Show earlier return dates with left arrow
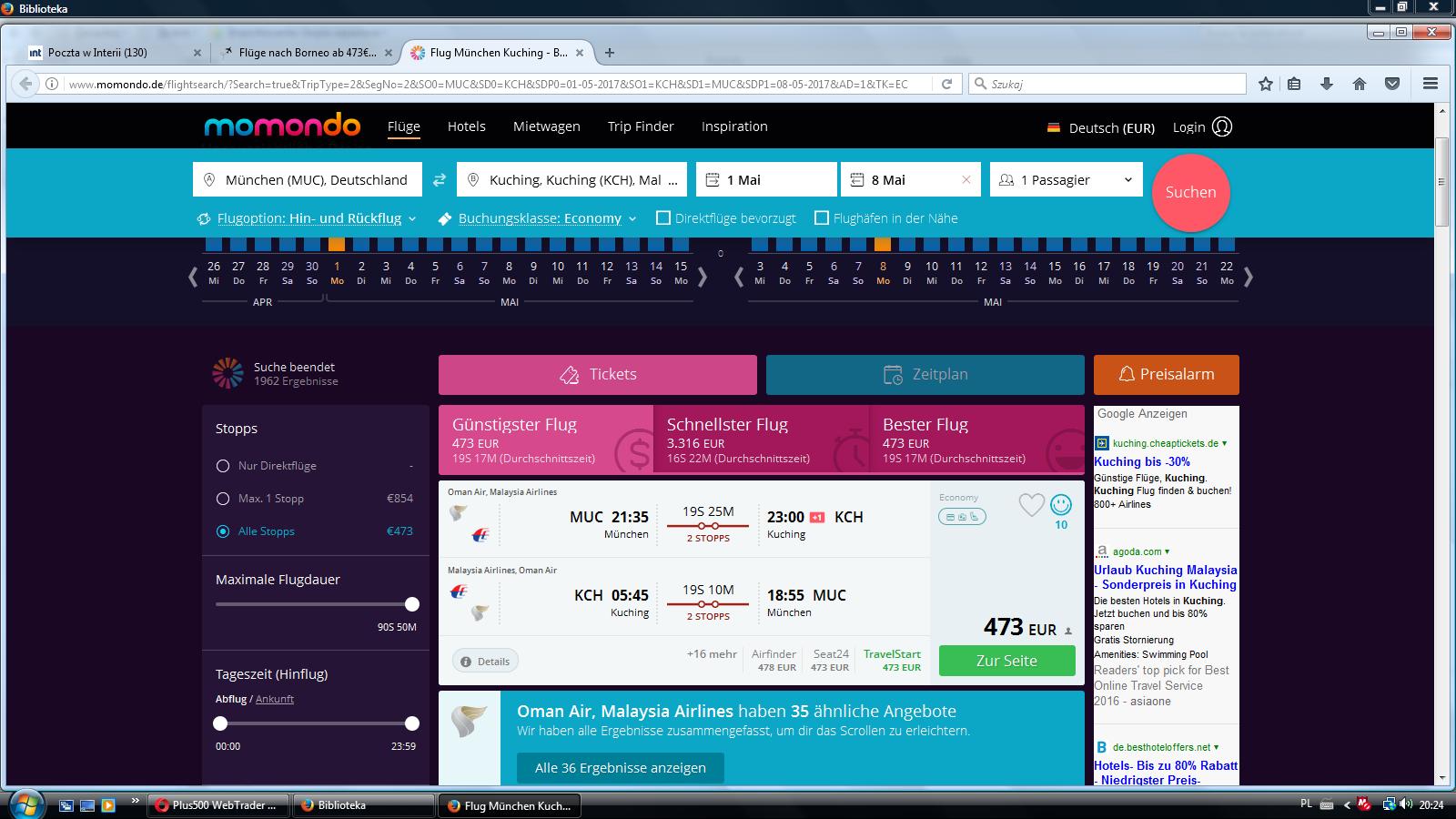This screenshot has width=1456, height=819. click(739, 277)
